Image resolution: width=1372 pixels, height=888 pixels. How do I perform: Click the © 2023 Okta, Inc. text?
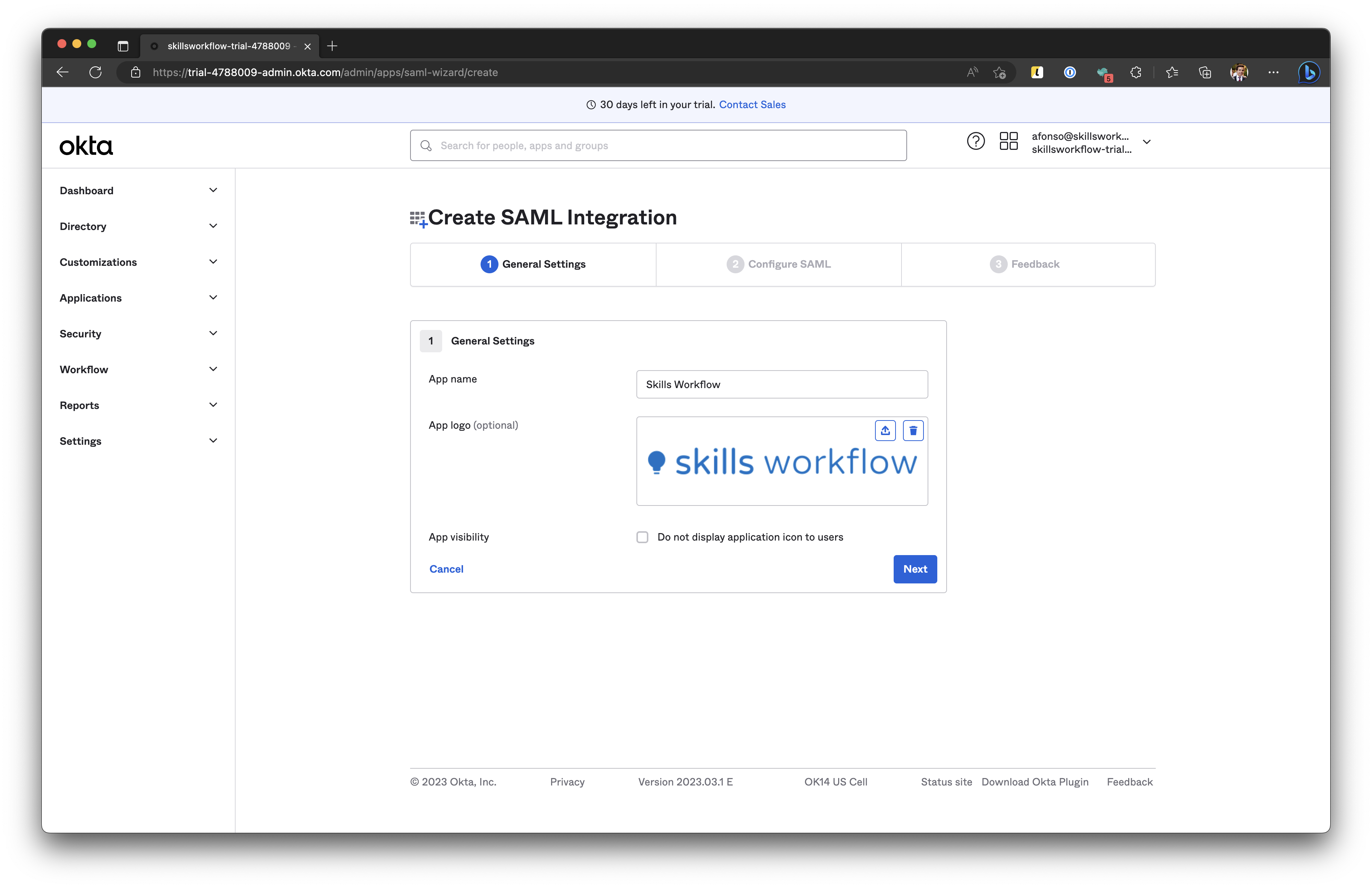(453, 781)
